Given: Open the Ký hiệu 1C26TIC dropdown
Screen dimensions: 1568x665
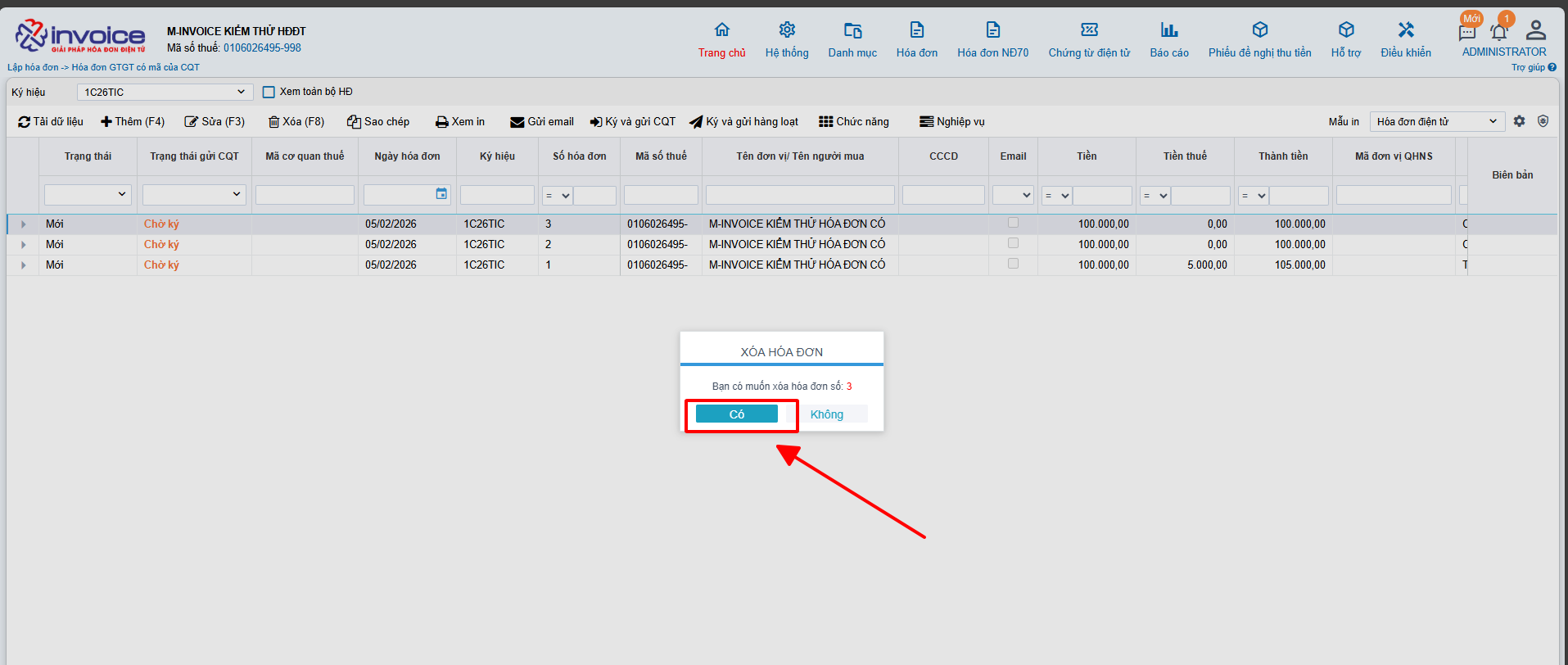Looking at the screenshot, I should click(x=165, y=93).
